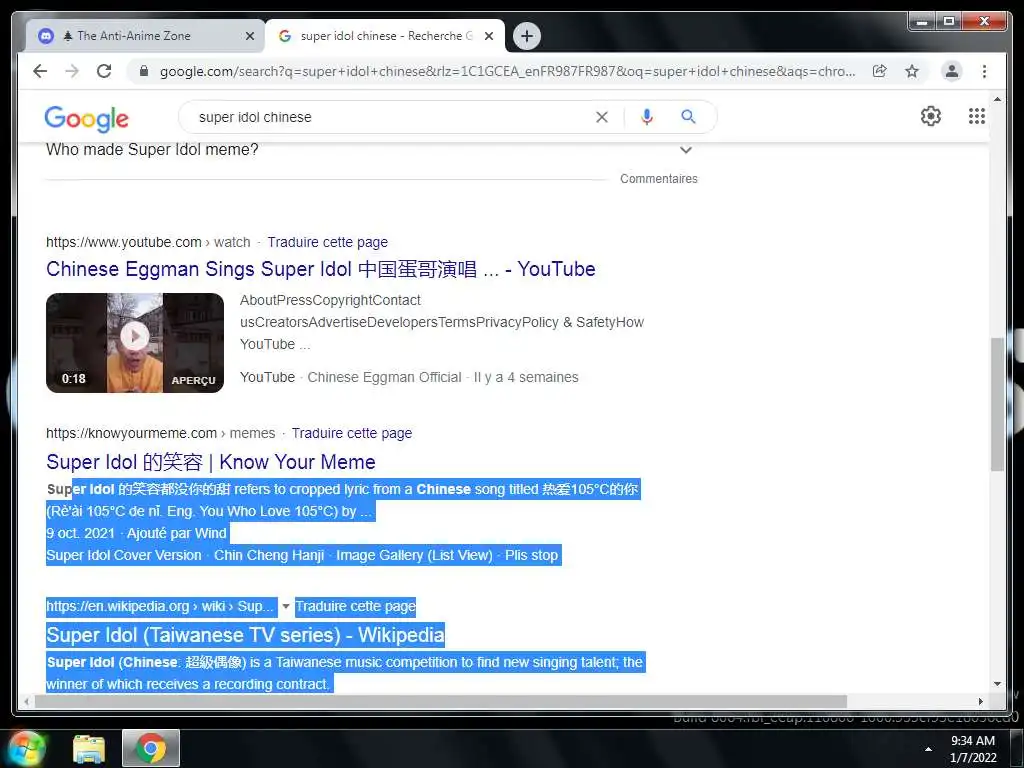Screen dimensions: 1024x768
Task: Open Google search settings gear
Action: [x=931, y=116]
